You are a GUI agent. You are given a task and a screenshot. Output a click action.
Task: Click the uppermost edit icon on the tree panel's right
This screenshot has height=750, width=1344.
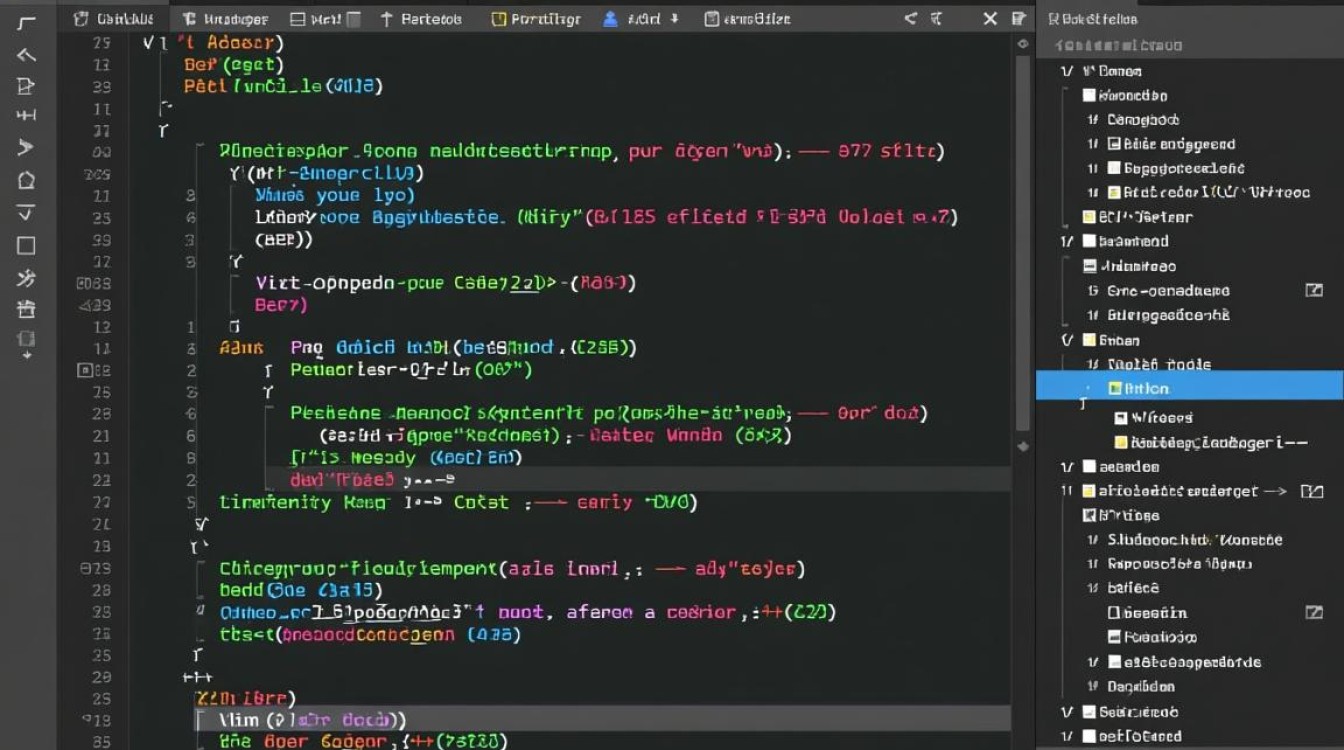1314,290
